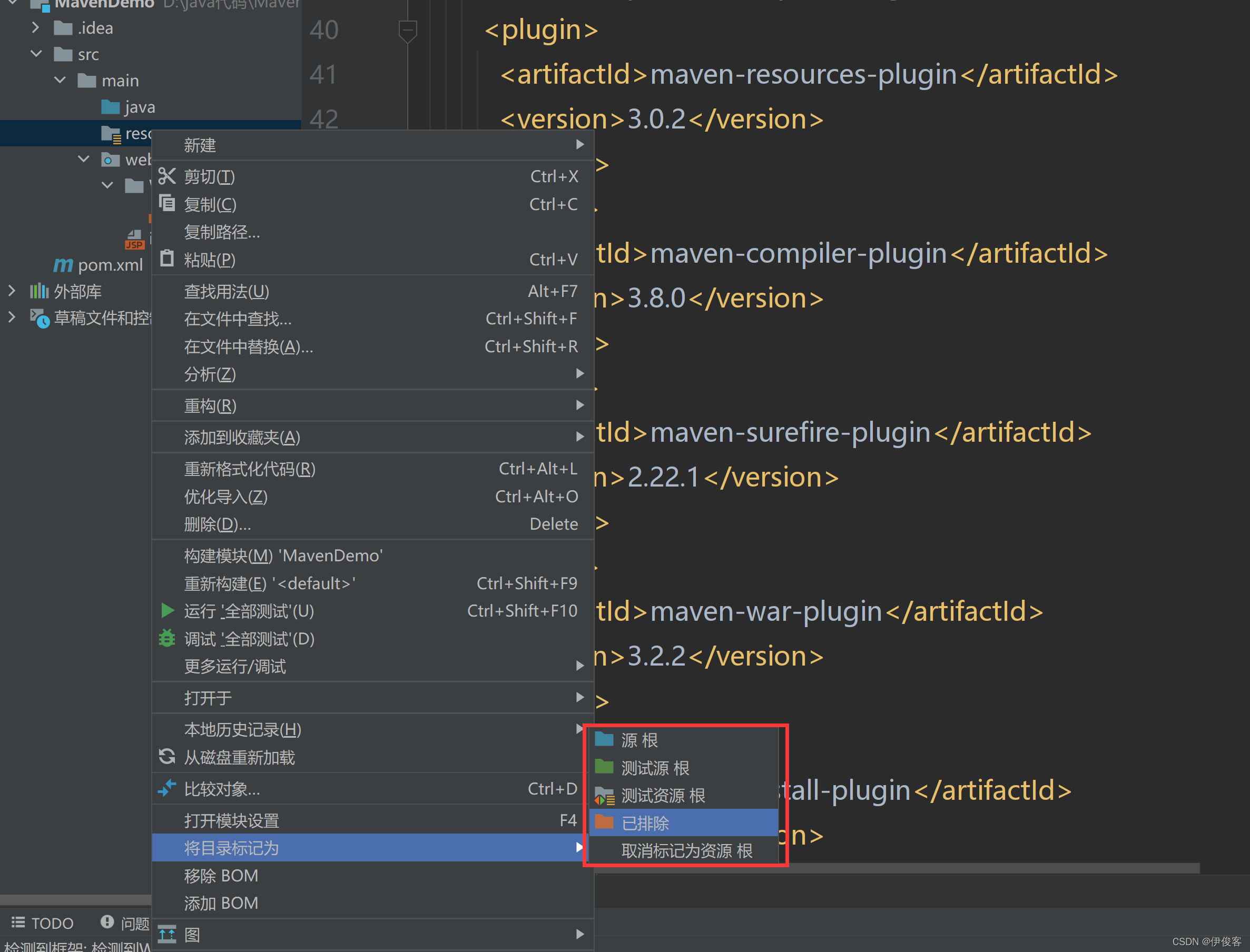Open the TODO tool window
Viewport: 1250px width, 952px height.
click(x=43, y=923)
